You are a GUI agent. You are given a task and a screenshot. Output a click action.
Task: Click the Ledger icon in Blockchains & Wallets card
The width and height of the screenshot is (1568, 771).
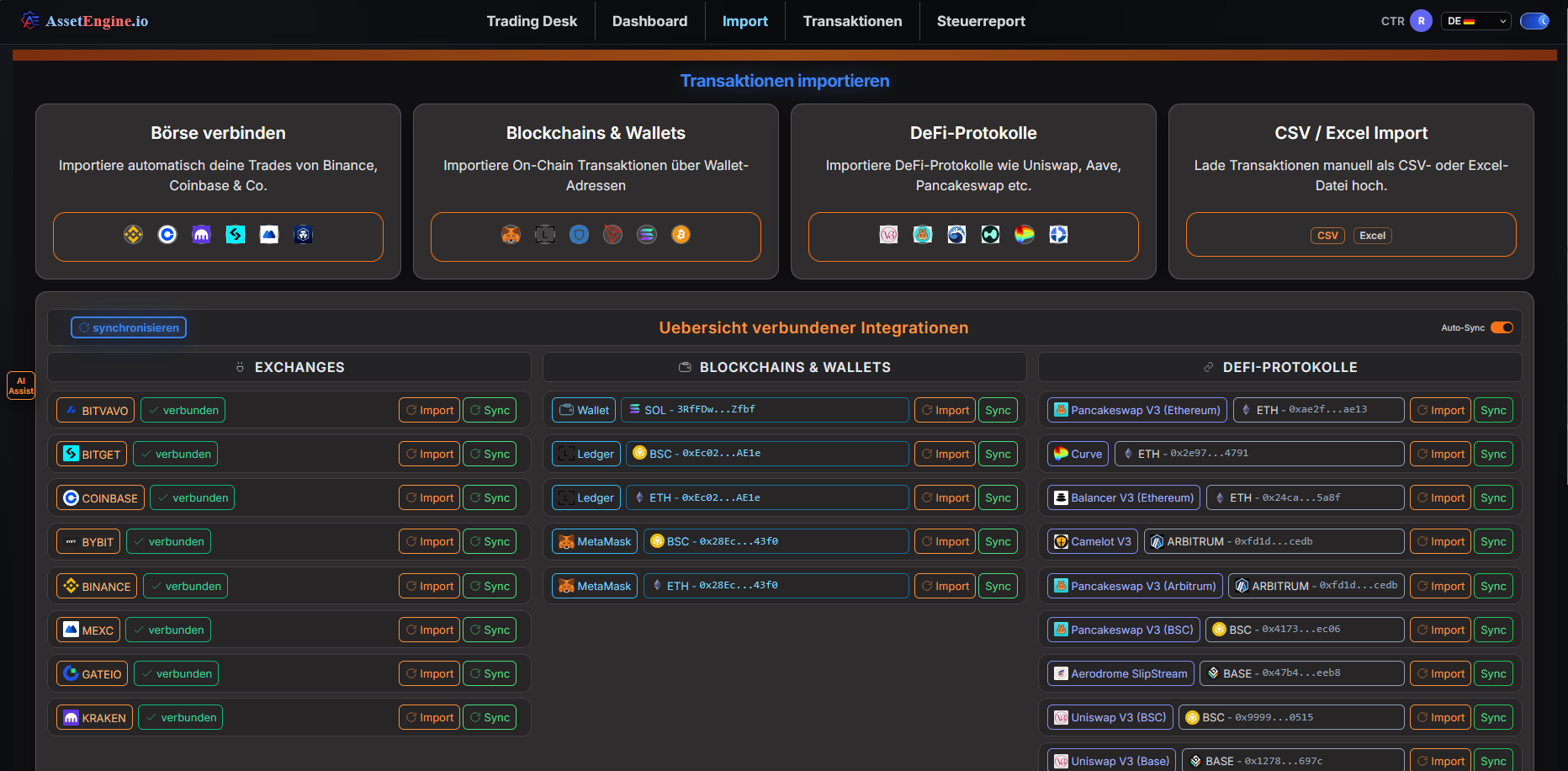(545, 235)
